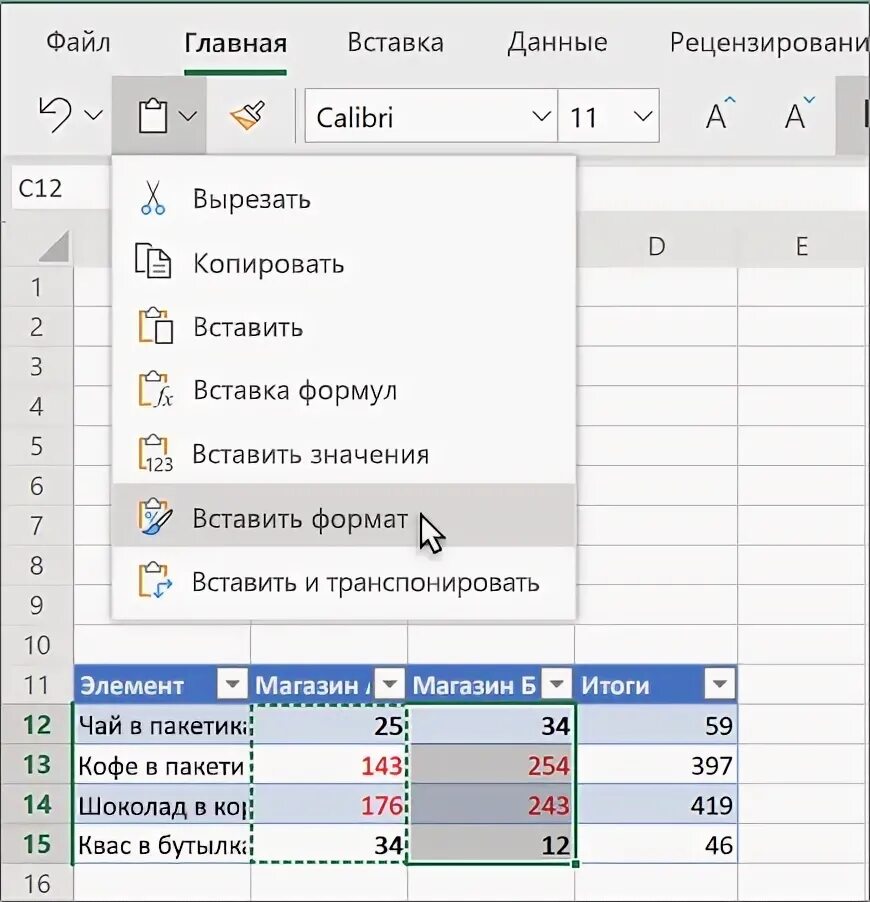Viewport: 870px width, 902px height.
Task: Open the Магазин Б column filter dropdown
Action: [556, 685]
